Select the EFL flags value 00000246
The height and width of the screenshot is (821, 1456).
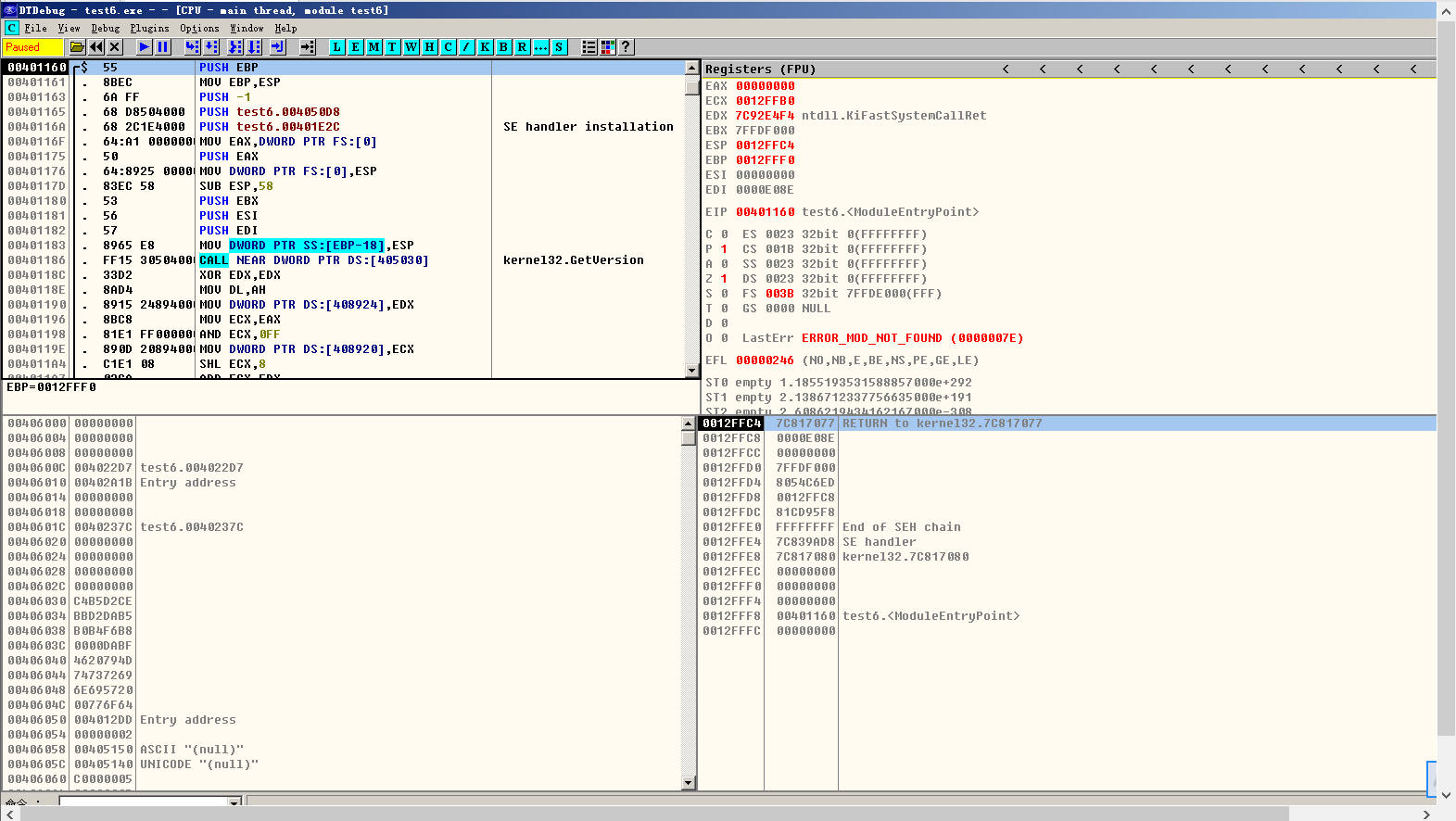pyautogui.click(x=766, y=360)
